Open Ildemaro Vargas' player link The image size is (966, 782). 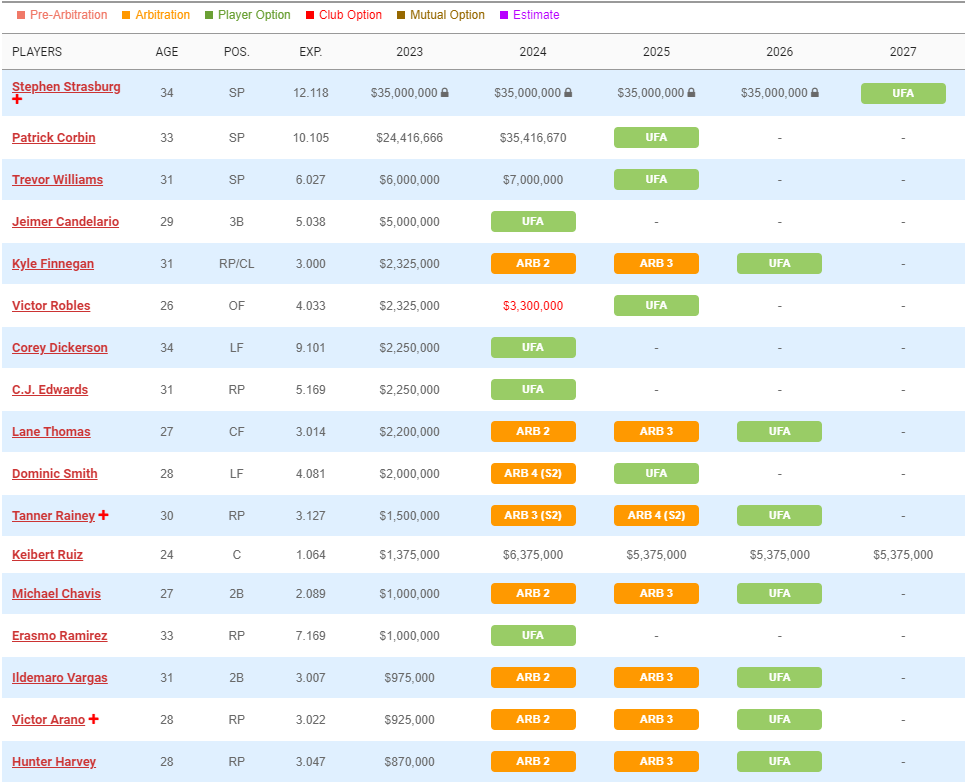60,678
